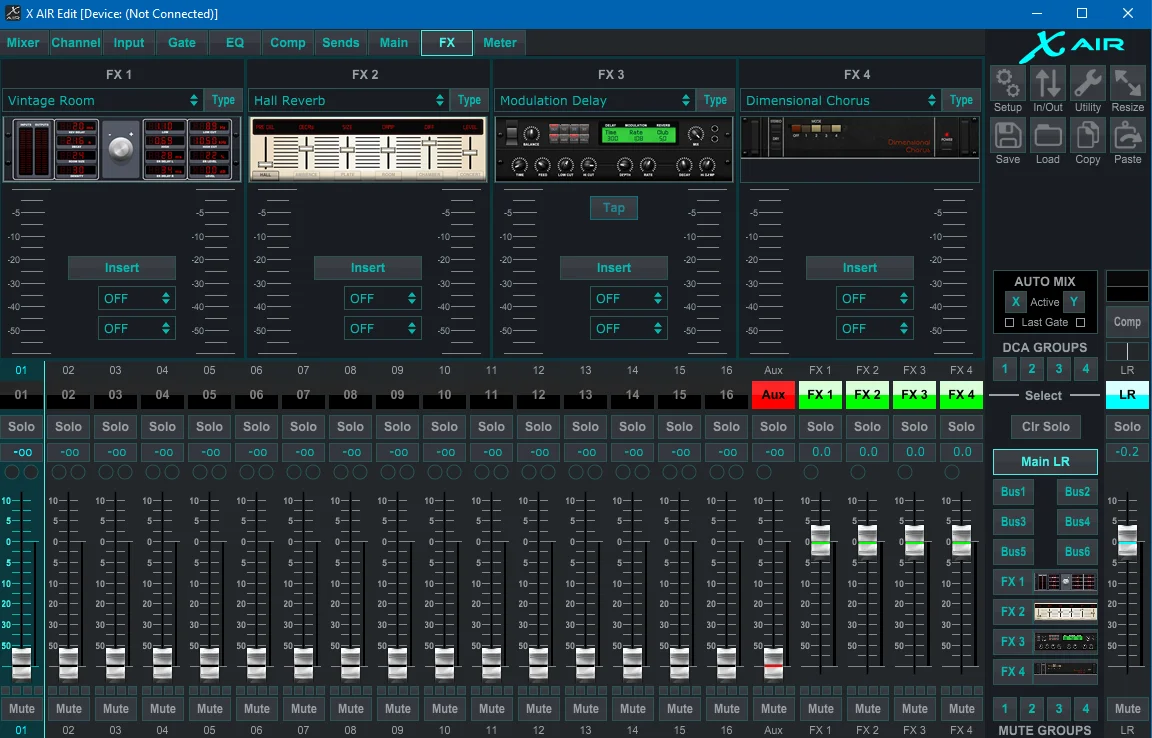Click the Resize arrows icon
The image size is (1152, 738).
(1128, 83)
